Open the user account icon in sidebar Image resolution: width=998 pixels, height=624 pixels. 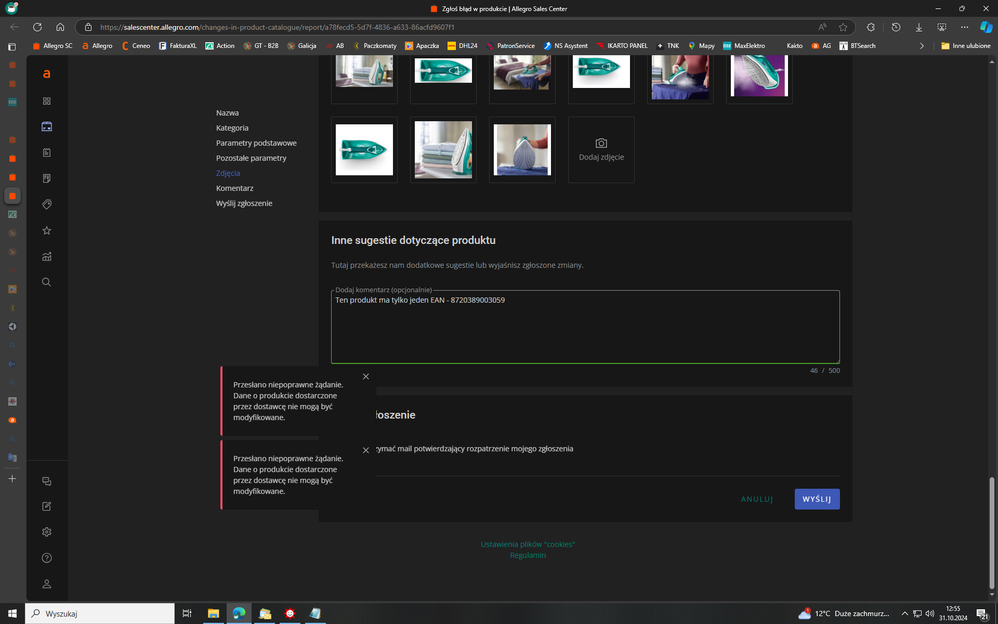click(x=46, y=584)
